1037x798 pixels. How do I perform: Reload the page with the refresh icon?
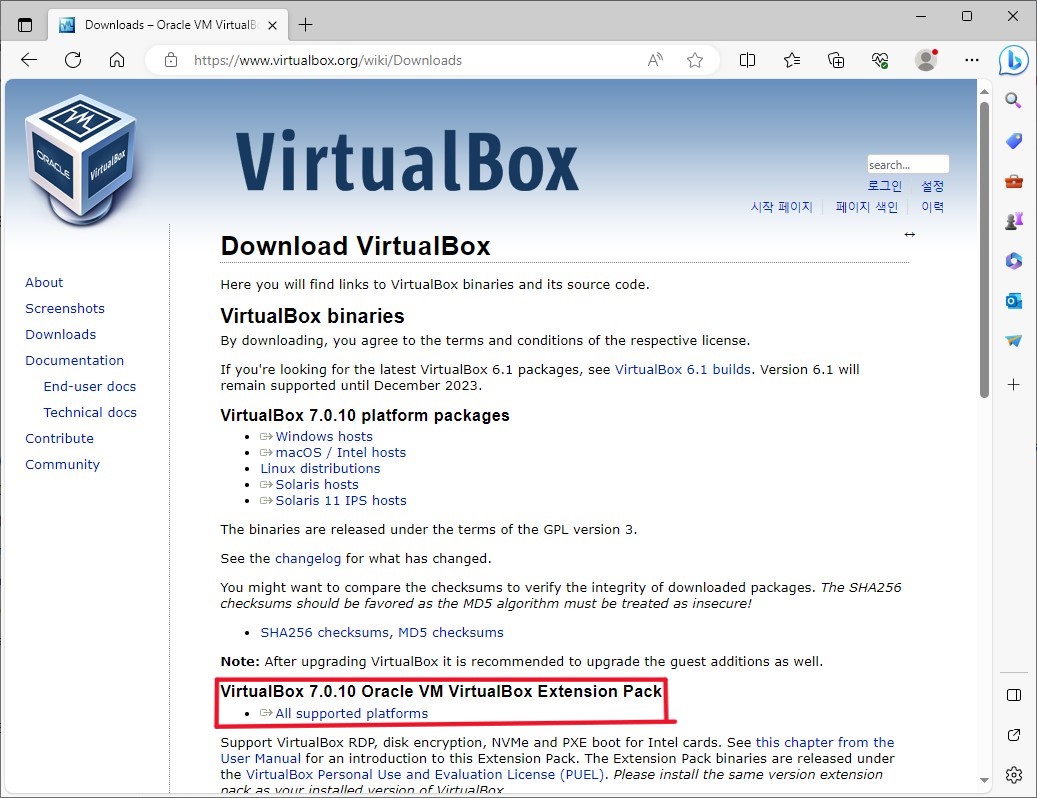click(x=73, y=60)
